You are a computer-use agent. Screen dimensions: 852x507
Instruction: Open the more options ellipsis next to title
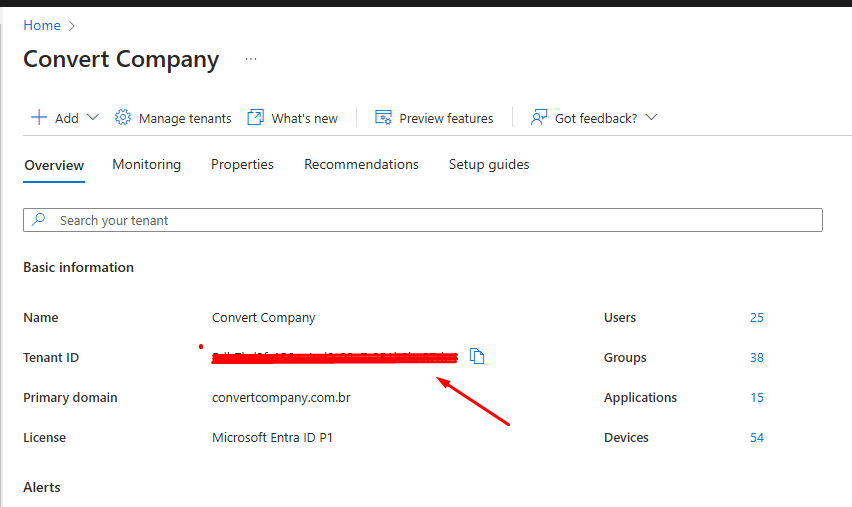(x=250, y=59)
